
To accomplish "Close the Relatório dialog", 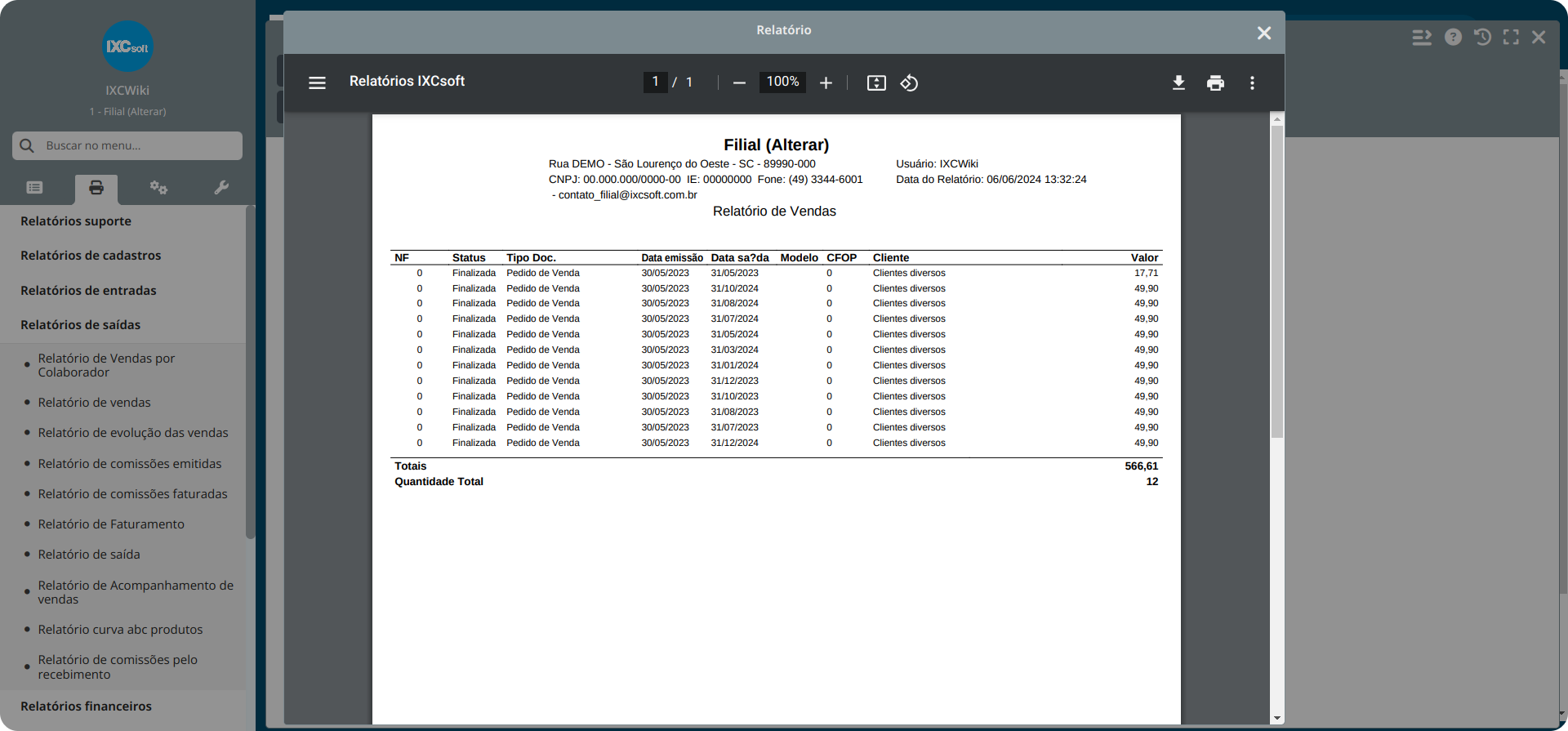I will point(1264,33).
